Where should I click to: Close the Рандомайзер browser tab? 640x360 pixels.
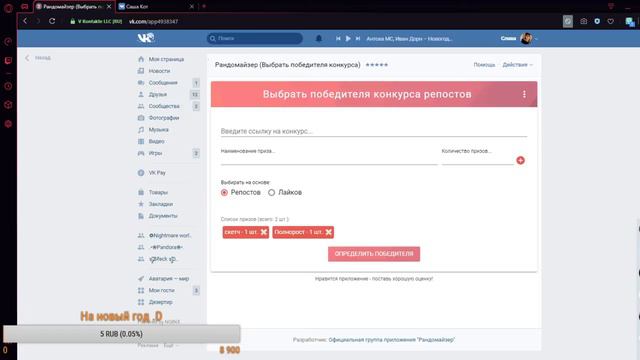tap(109, 7)
